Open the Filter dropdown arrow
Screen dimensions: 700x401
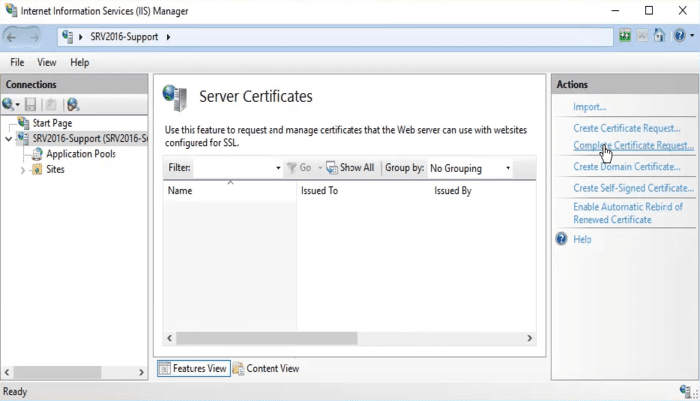(x=278, y=168)
